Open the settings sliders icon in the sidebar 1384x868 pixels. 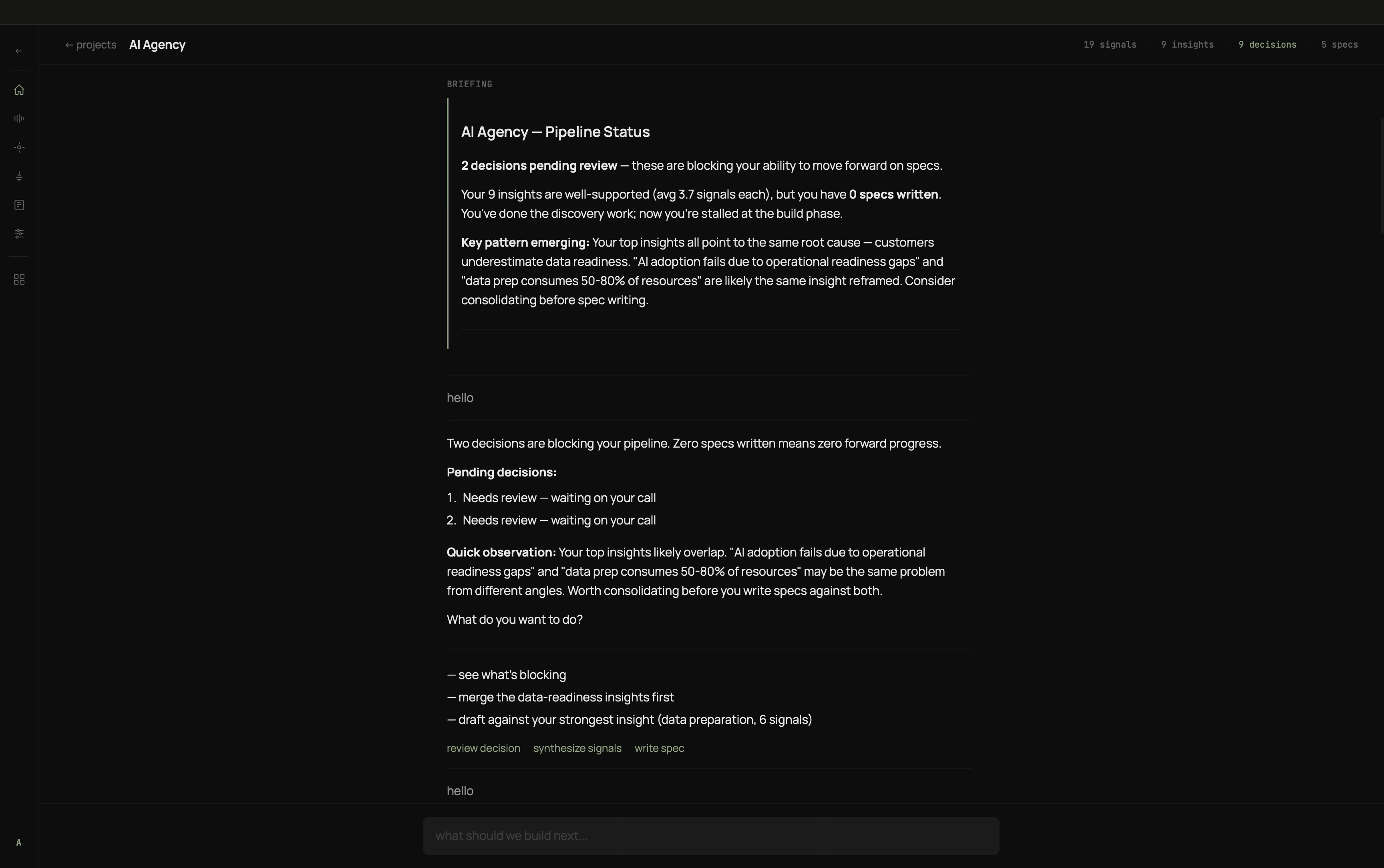pyautogui.click(x=18, y=234)
